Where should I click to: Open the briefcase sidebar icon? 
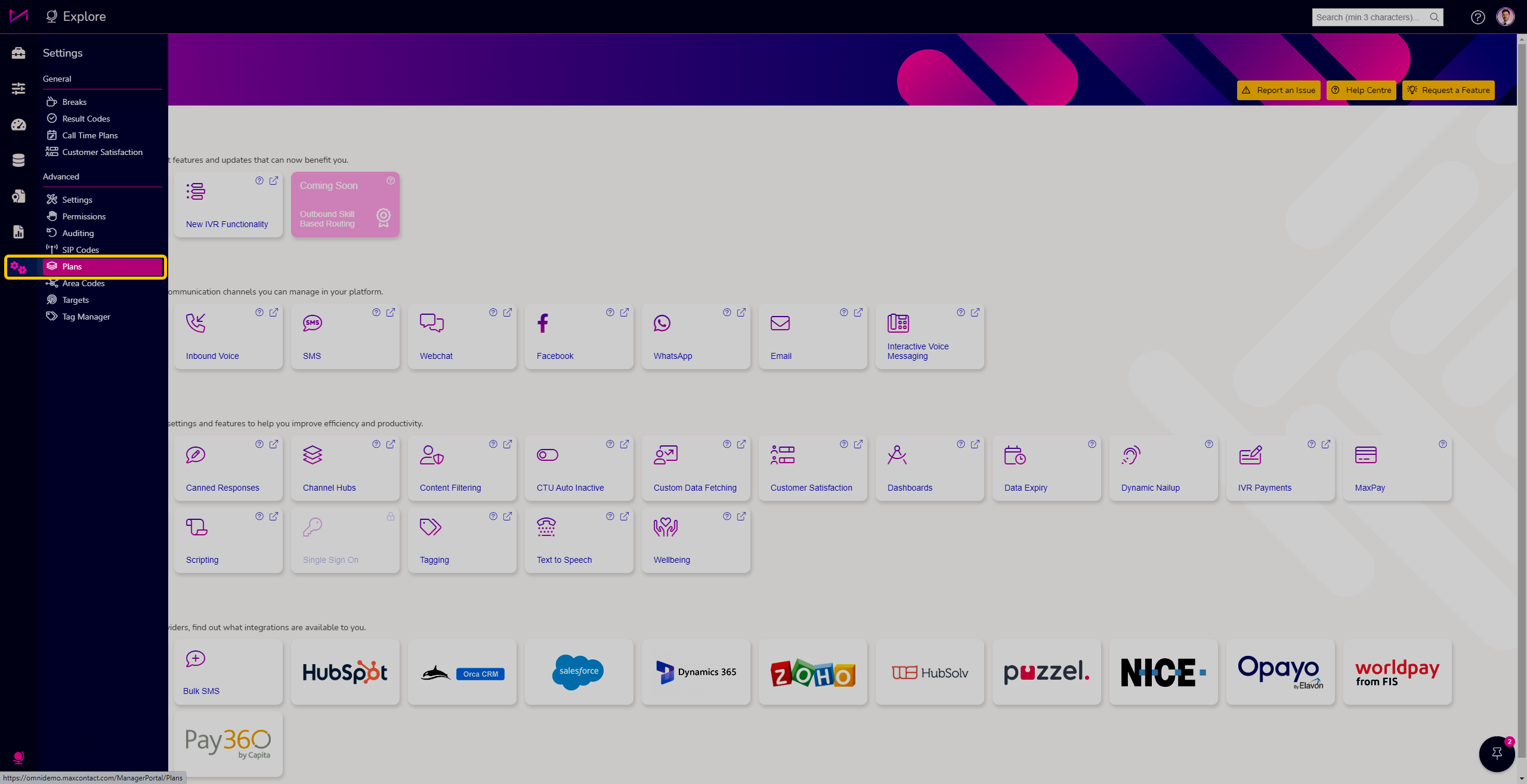click(18, 53)
